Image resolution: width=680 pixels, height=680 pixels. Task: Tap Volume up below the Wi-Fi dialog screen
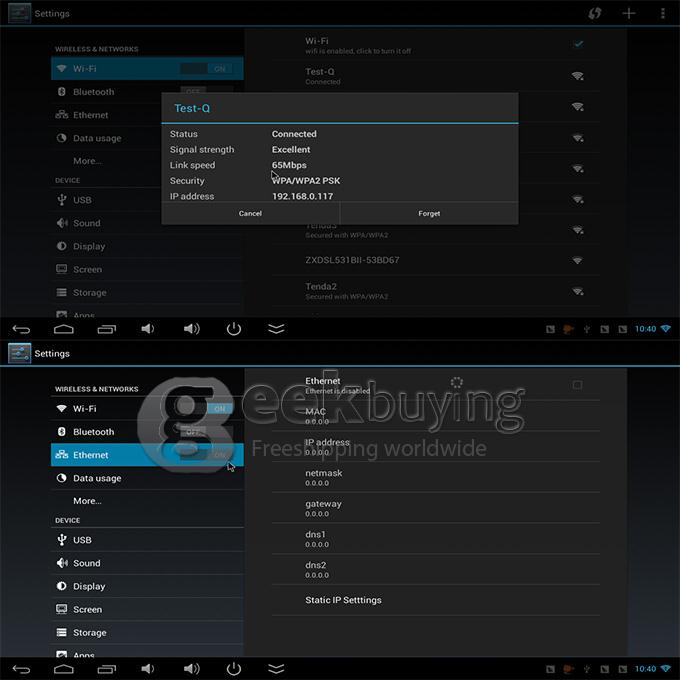click(x=191, y=329)
